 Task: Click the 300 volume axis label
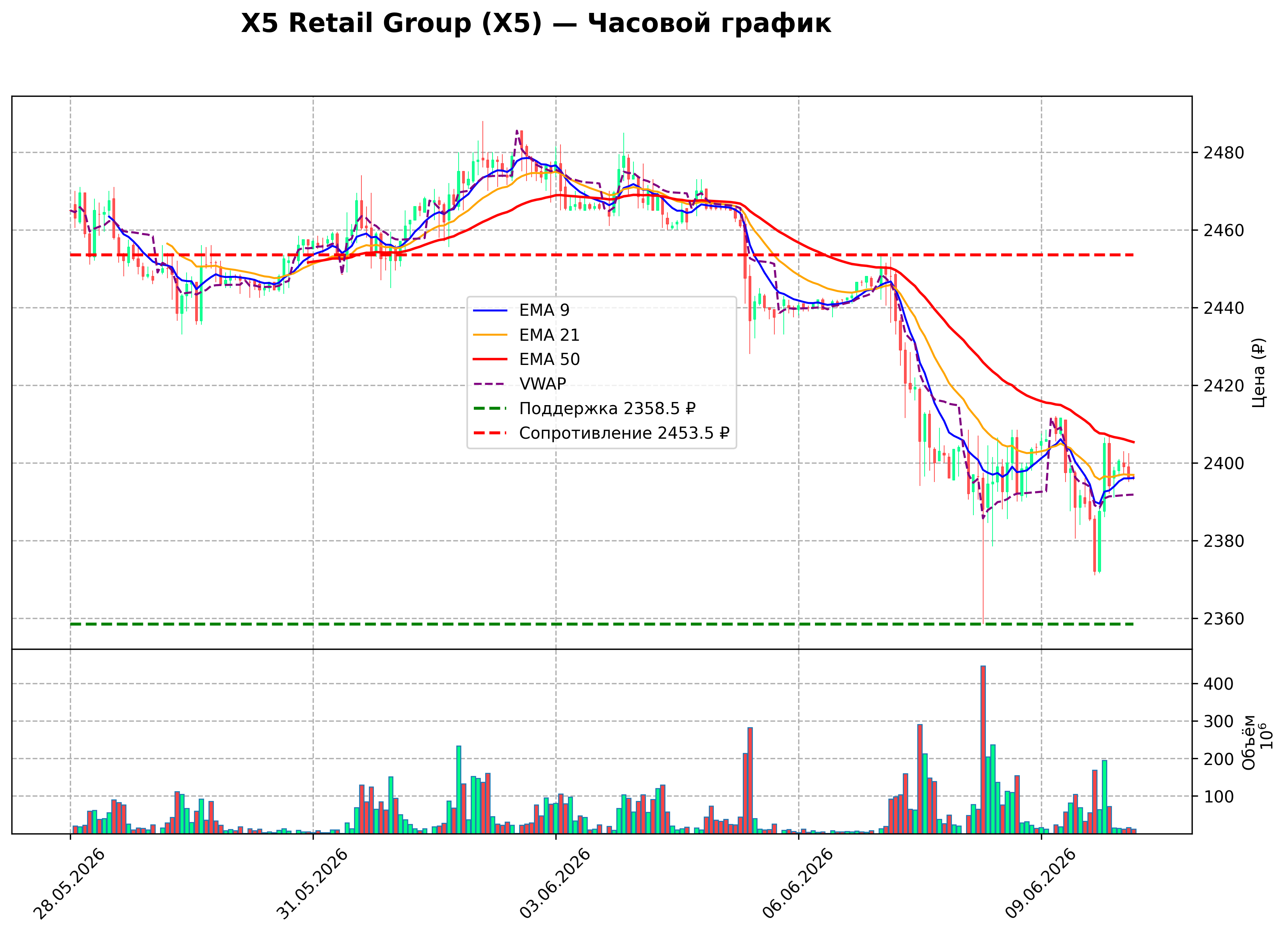(1219, 722)
